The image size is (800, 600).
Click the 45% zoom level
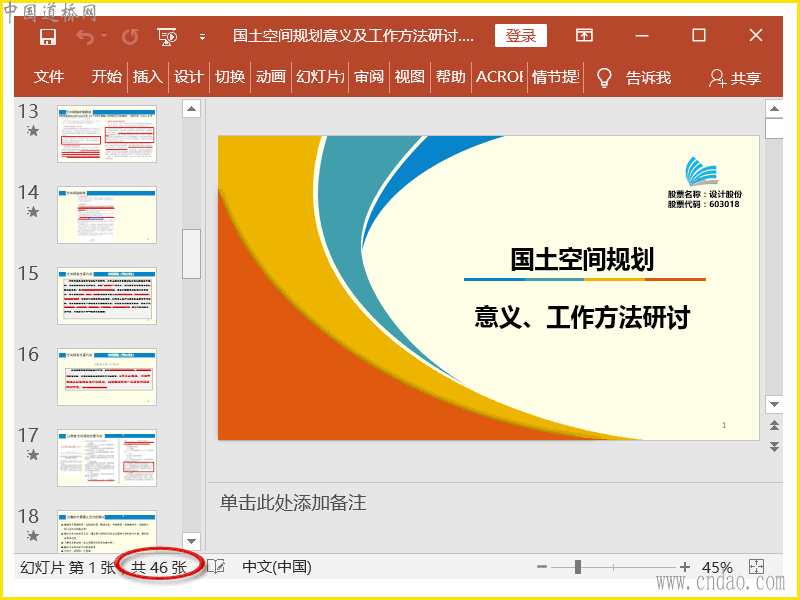click(x=717, y=567)
